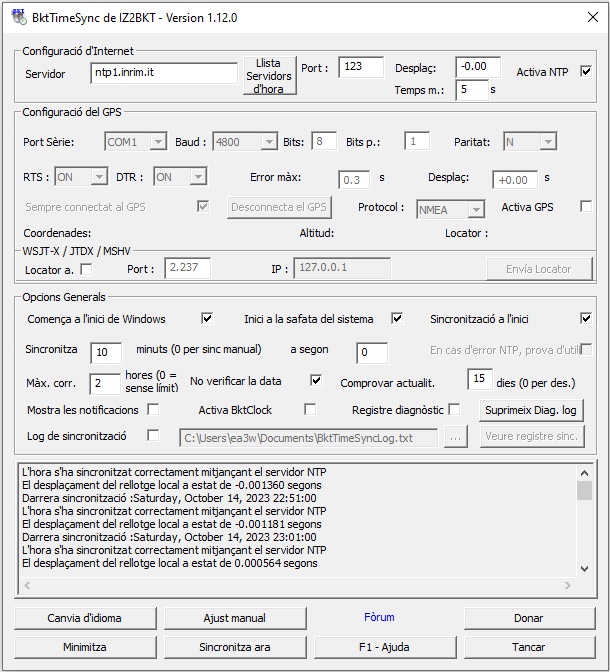Click the Bits field showing 8
Viewport: 610px width, 672px height.
click(324, 141)
